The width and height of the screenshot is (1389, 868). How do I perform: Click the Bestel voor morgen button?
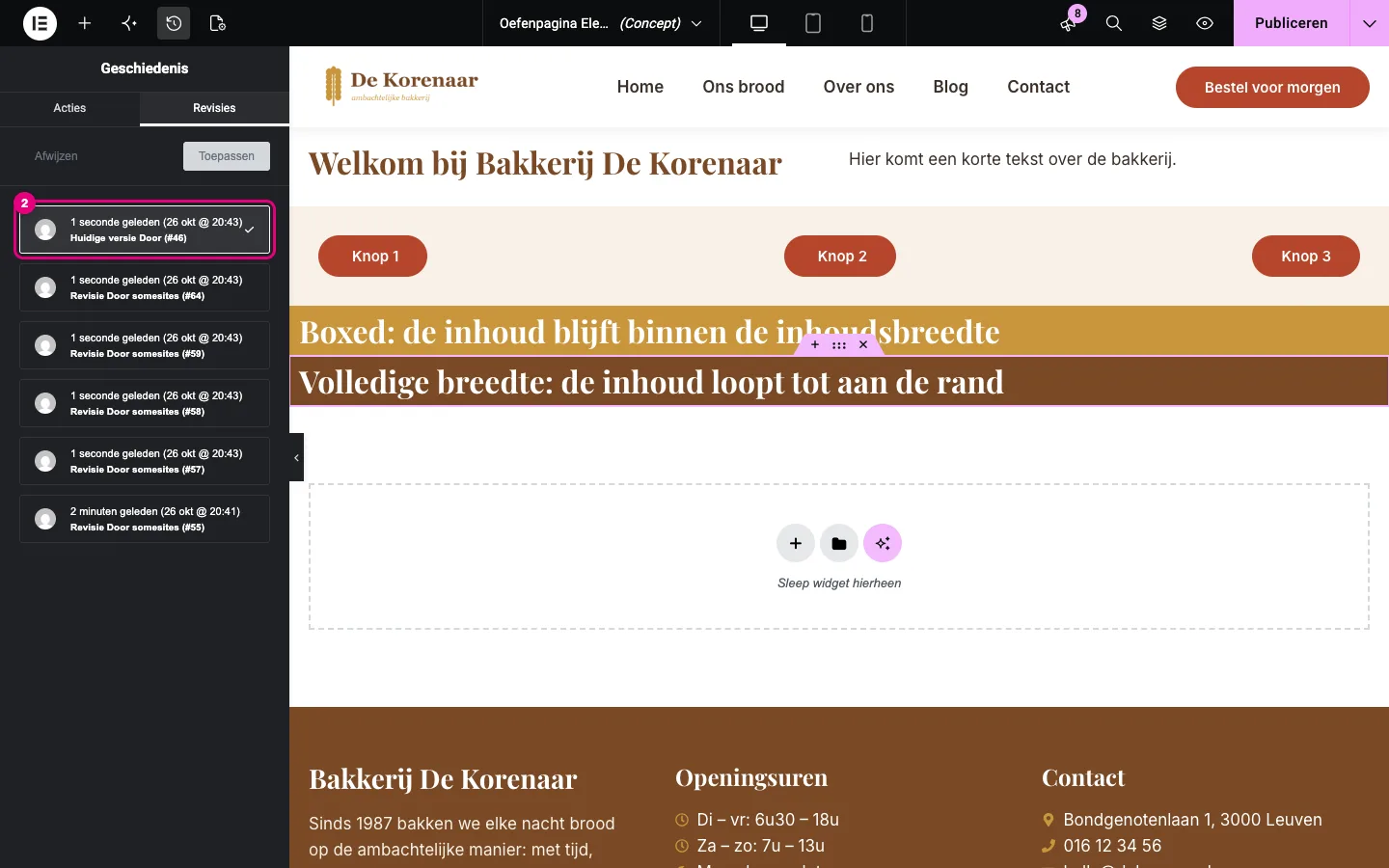coord(1272,87)
